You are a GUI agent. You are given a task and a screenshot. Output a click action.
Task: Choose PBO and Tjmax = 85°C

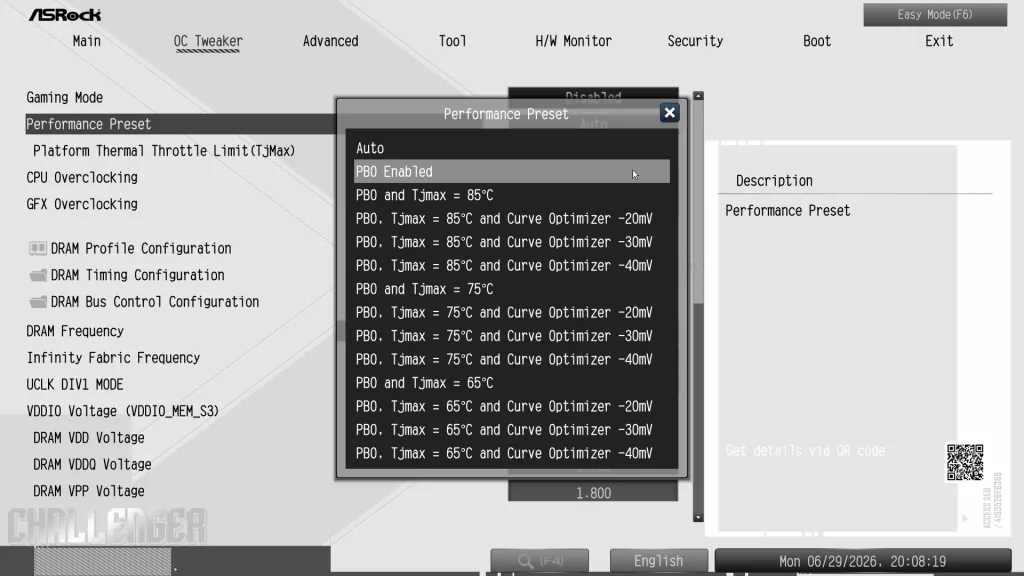coord(511,195)
